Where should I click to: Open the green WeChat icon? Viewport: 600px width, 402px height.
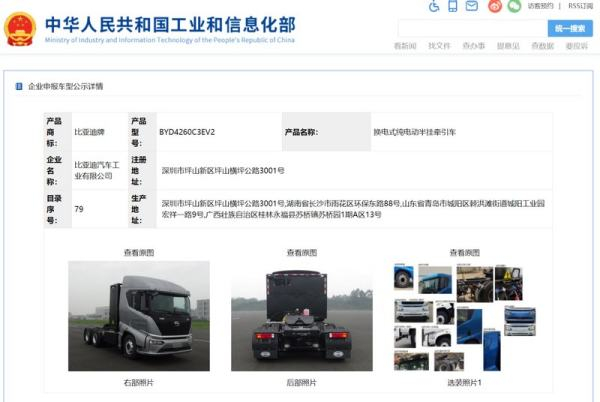[x=515, y=6]
